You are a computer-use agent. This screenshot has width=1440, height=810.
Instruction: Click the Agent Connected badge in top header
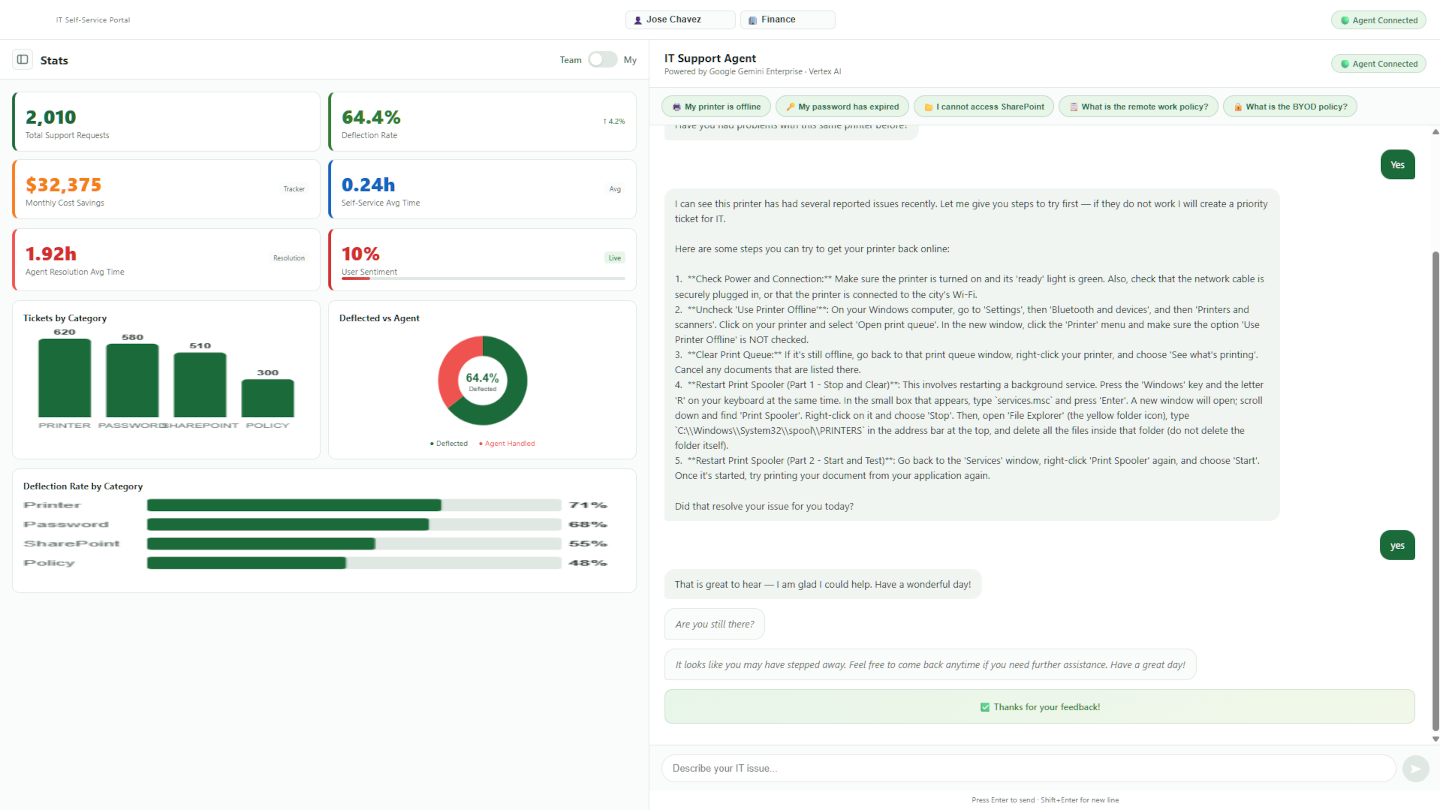pyautogui.click(x=1379, y=20)
